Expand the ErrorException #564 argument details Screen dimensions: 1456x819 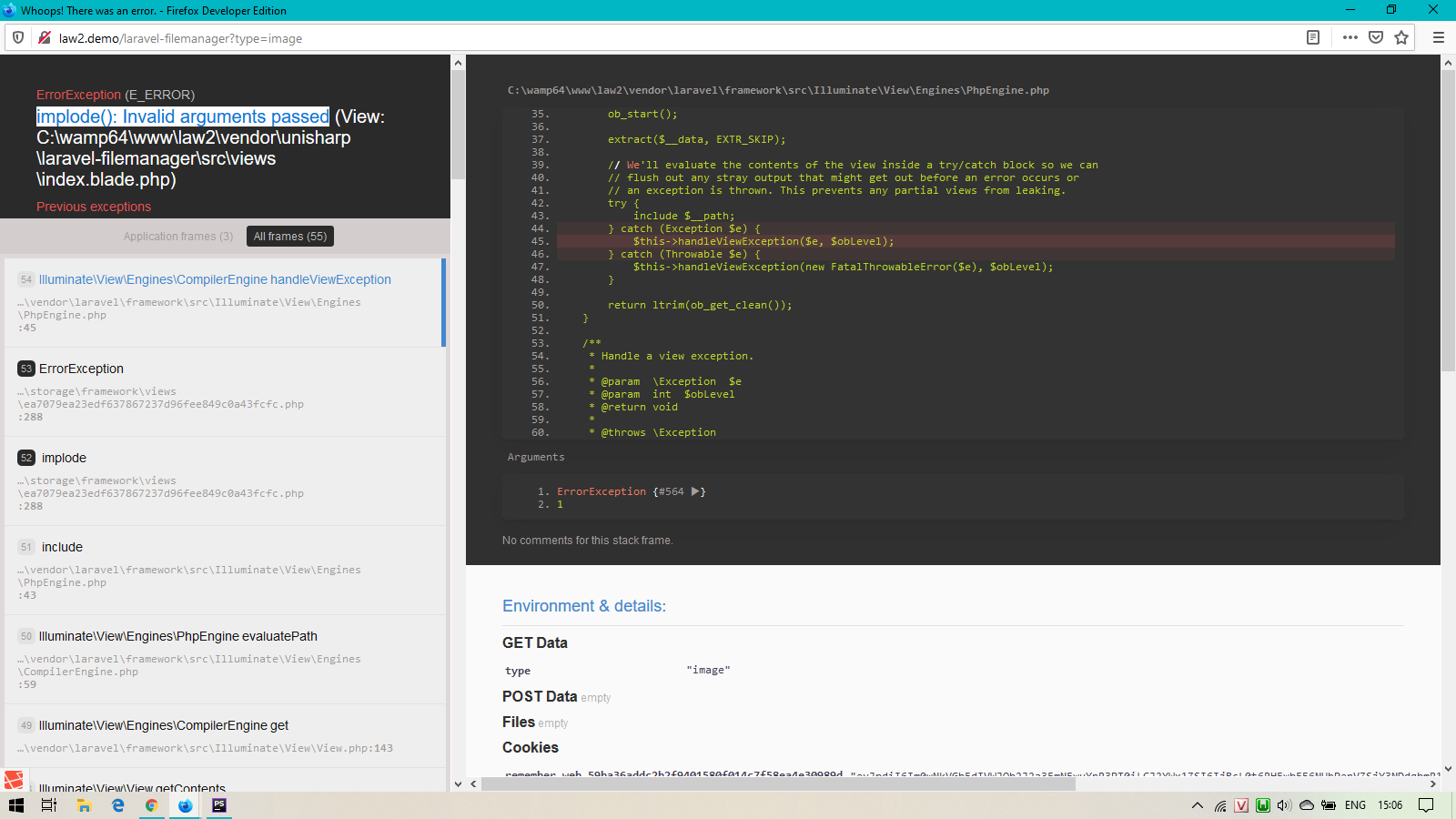click(x=697, y=491)
